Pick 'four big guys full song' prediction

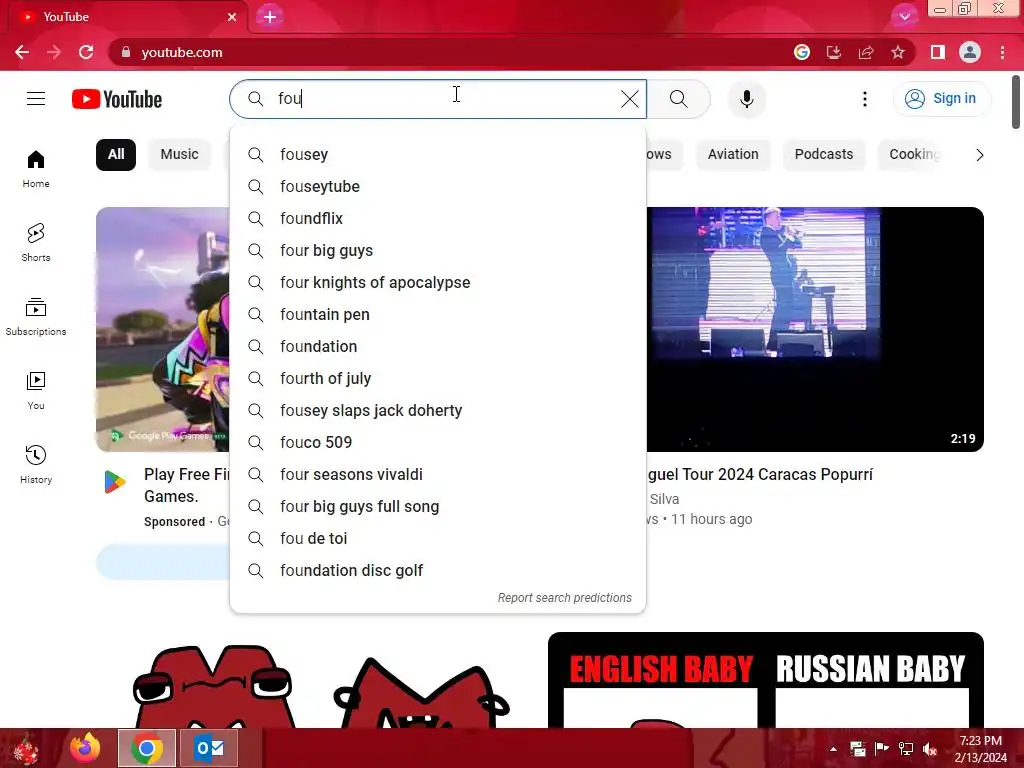(x=438, y=506)
